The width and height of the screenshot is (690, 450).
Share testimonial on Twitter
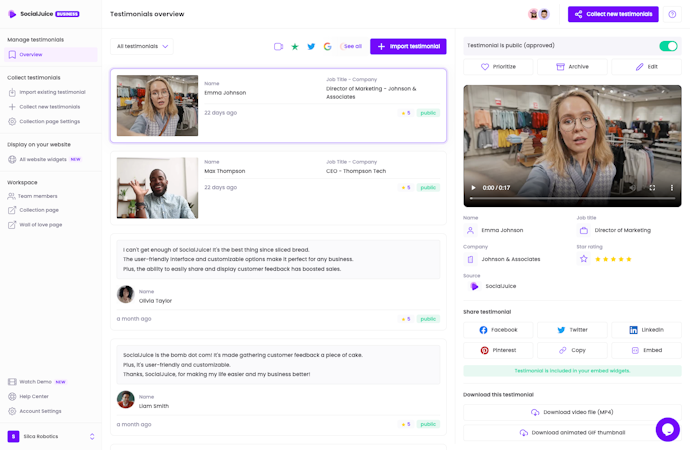[x=572, y=330]
